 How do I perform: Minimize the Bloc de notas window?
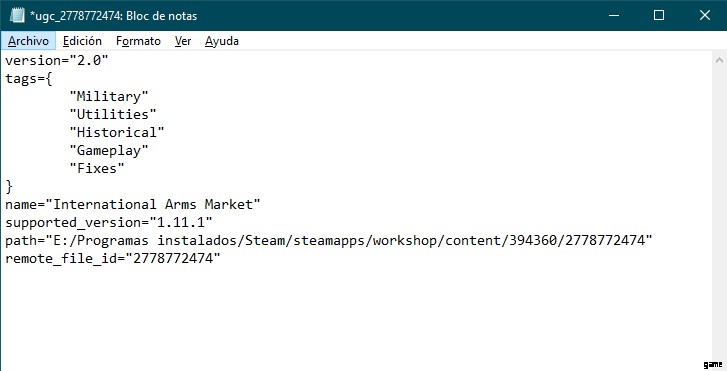pos(614,15)
